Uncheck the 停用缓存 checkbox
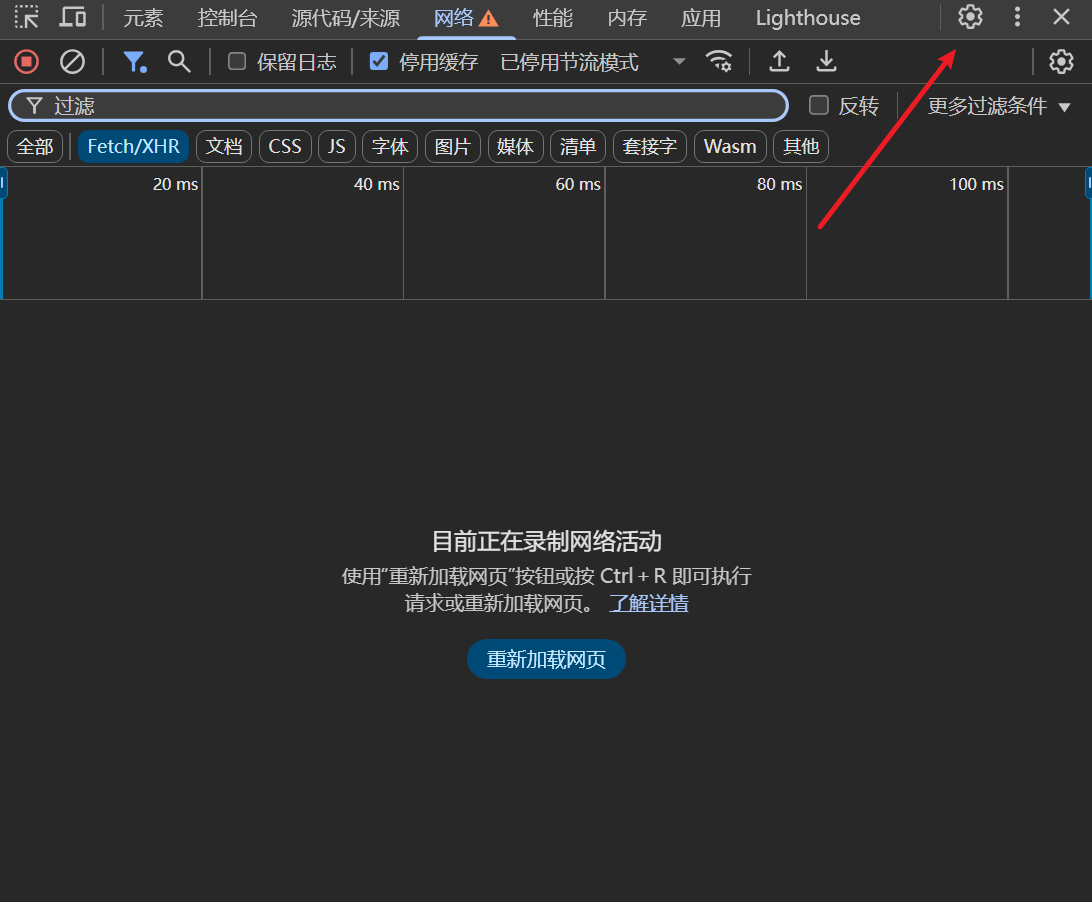1092x902 pixels. [x=379, y=62]
